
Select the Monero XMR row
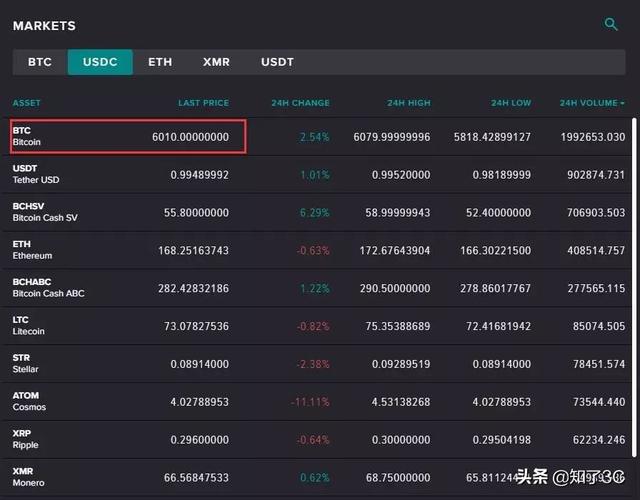pos(316,478)
